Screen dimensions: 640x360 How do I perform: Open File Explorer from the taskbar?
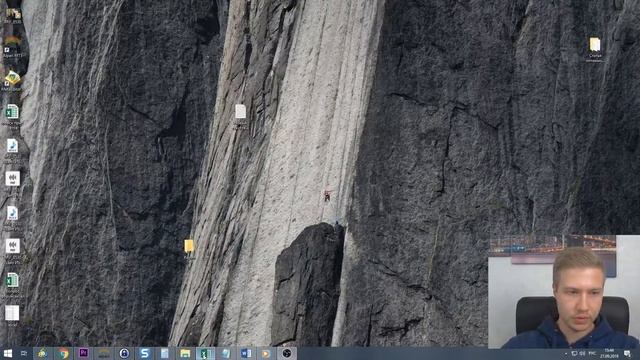(x=185, y=353)
